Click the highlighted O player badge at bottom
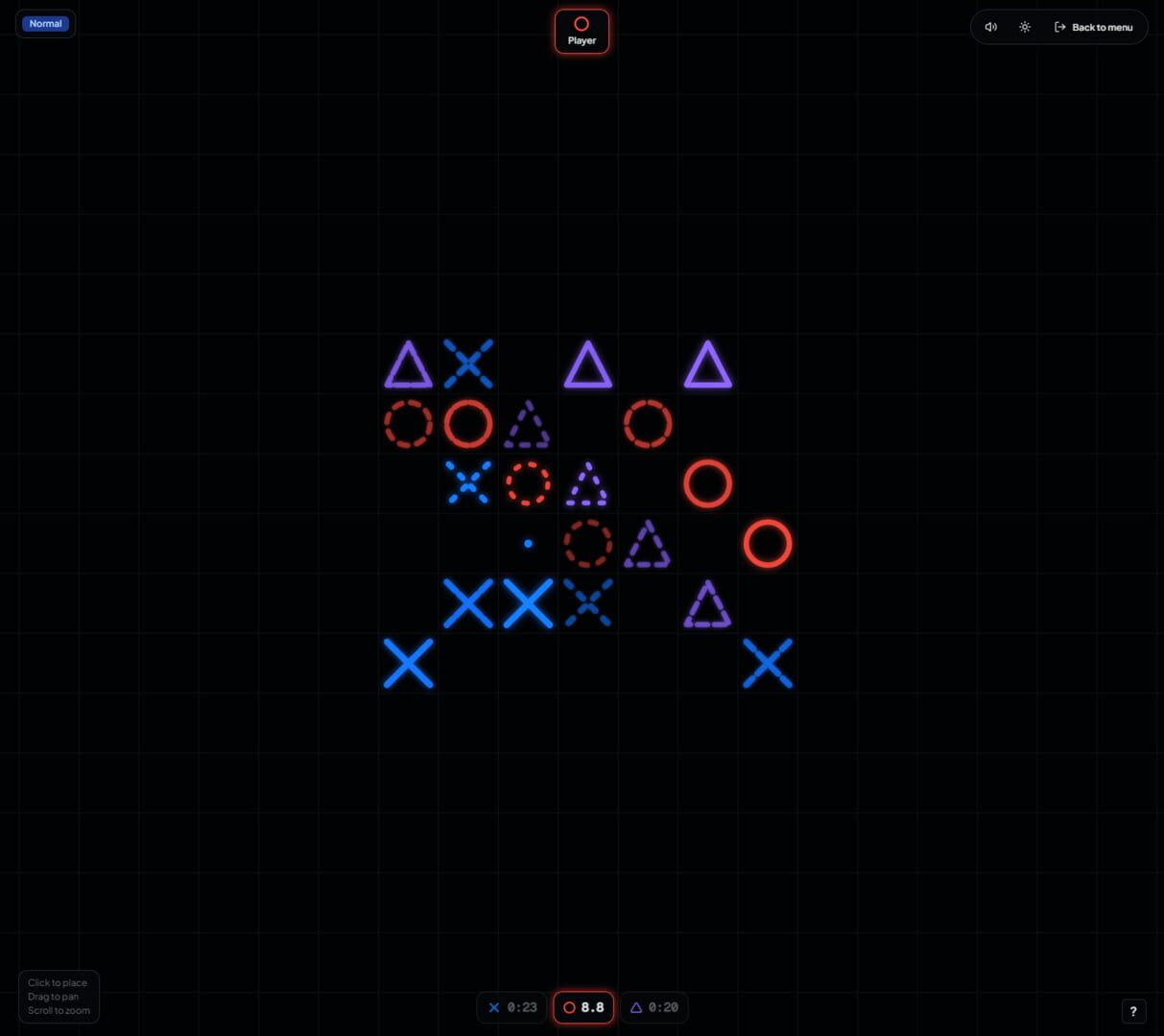 pyautogui.click(x=582, y=1007)
